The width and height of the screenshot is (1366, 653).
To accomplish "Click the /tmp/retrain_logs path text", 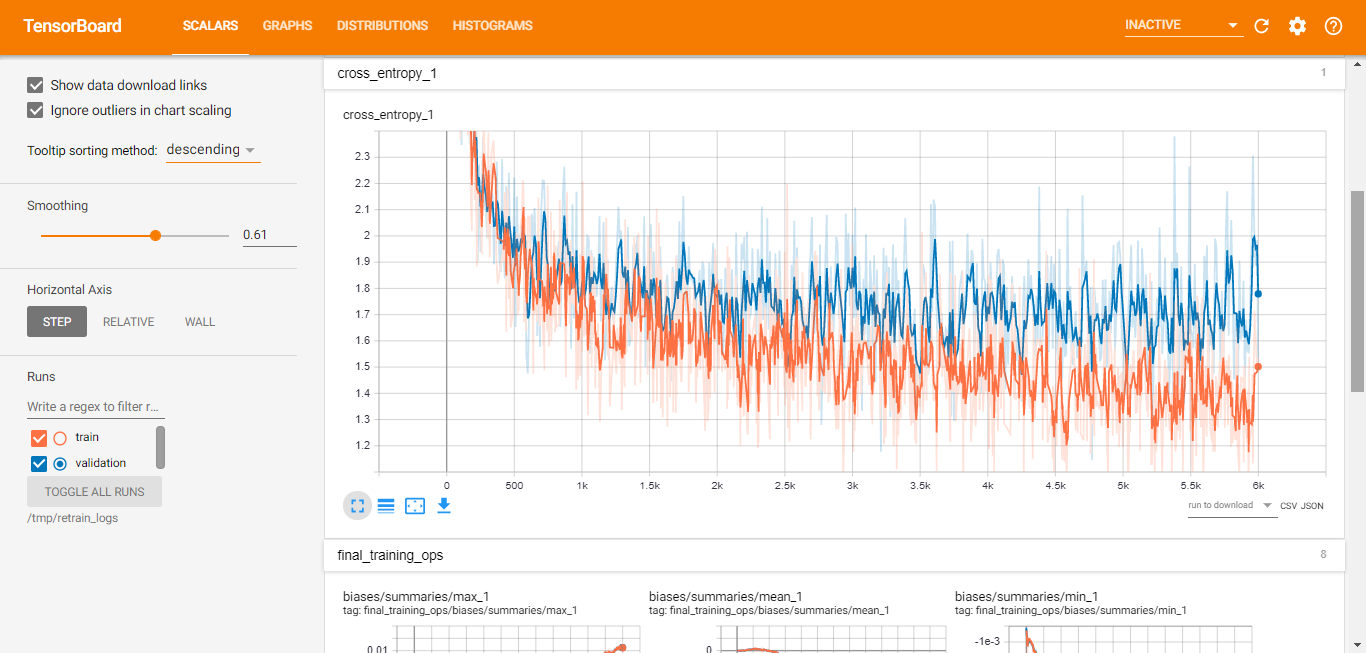I will pyautogui.click(x=72, y=518).
